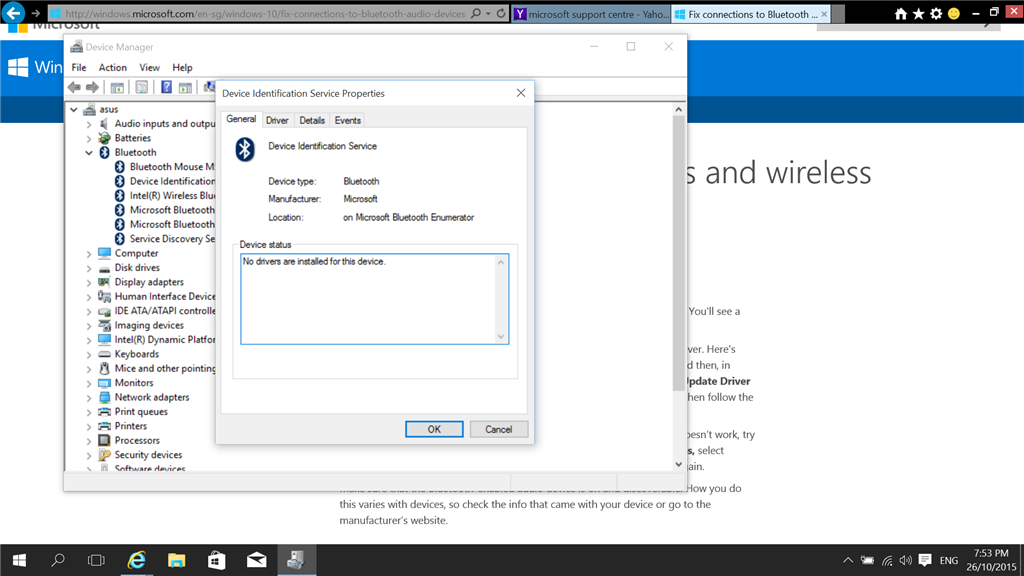Viewport: 1024px width, 576px height.
Task: Open the Store icon on the taskbar
Action: pos(216,560)
